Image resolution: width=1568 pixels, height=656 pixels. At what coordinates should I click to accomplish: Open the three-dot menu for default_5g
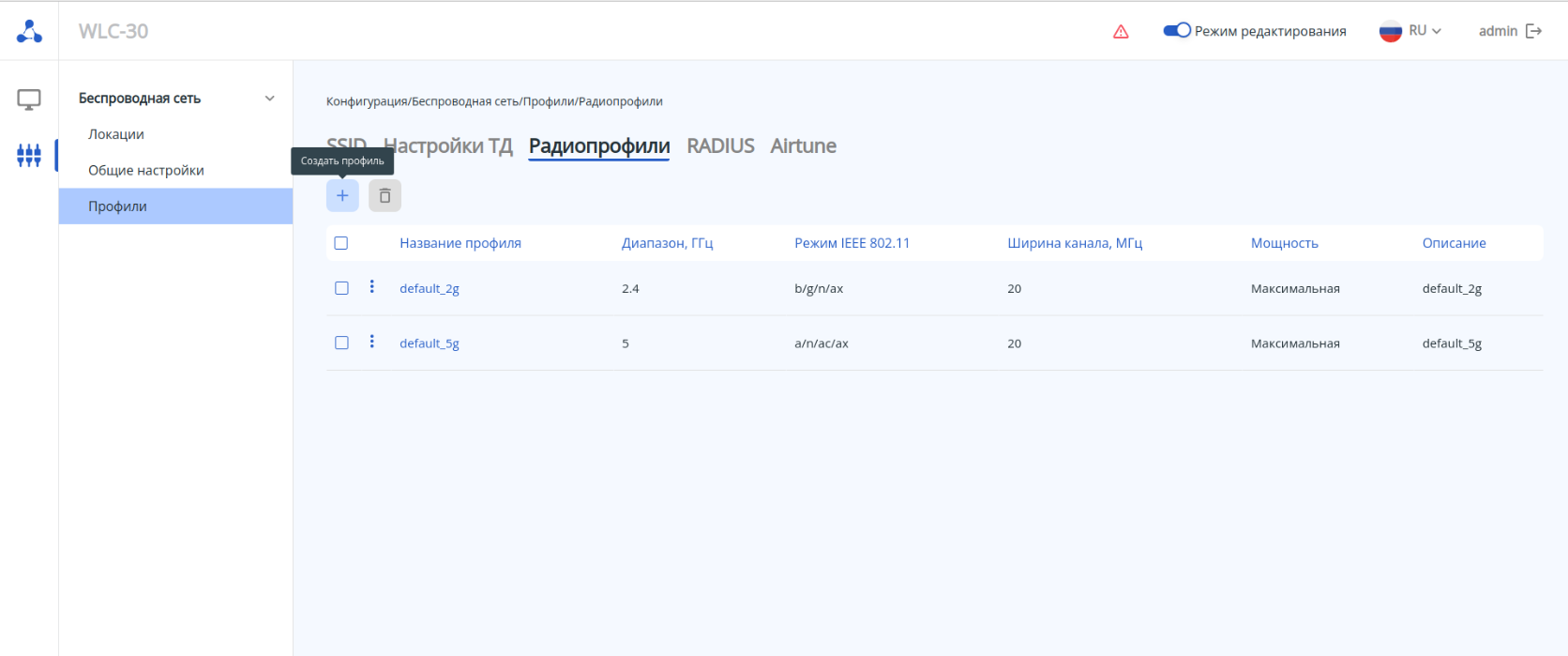click(x=372, y=342)
